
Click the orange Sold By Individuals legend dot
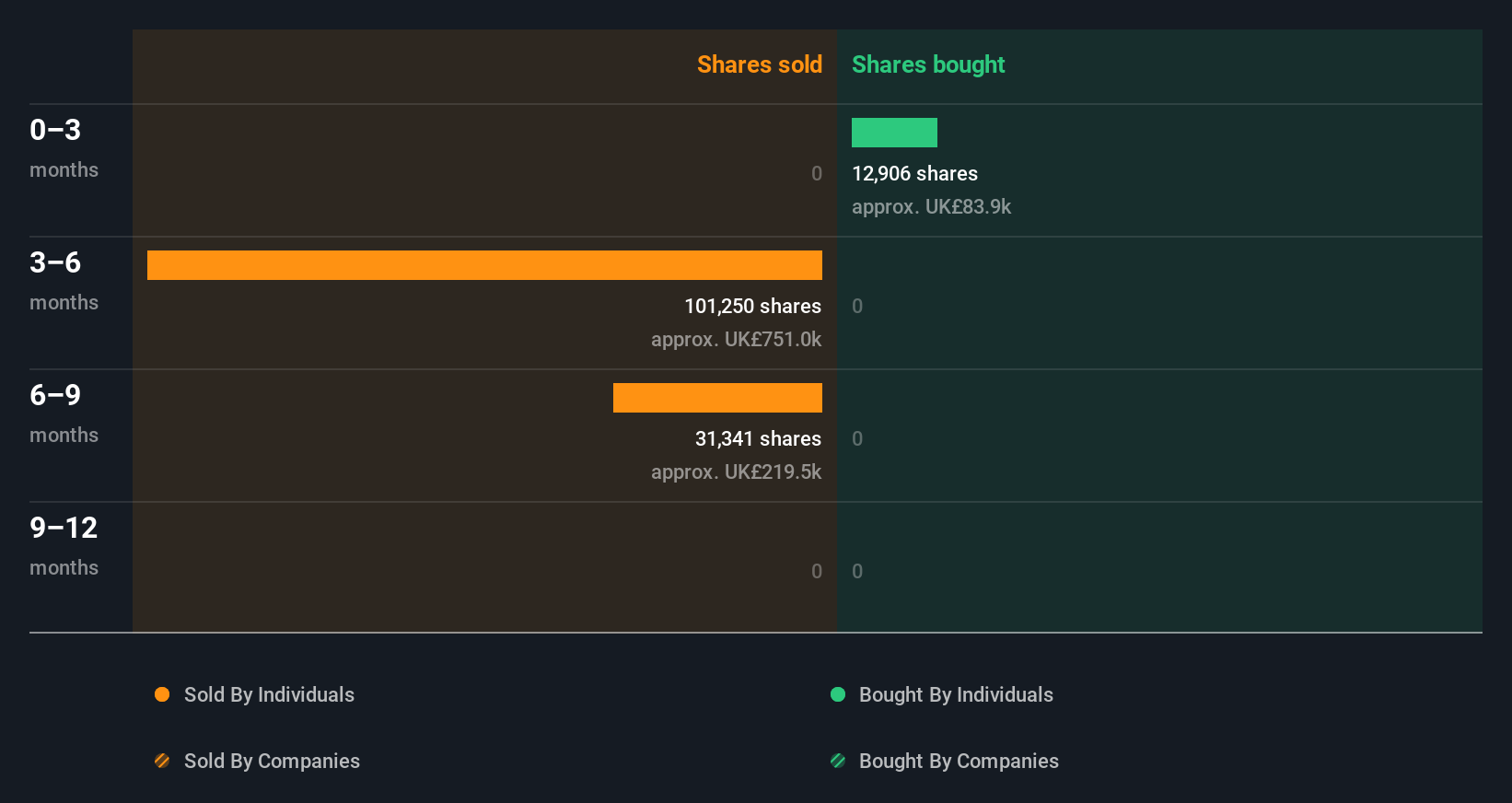(x=162, y=694)
